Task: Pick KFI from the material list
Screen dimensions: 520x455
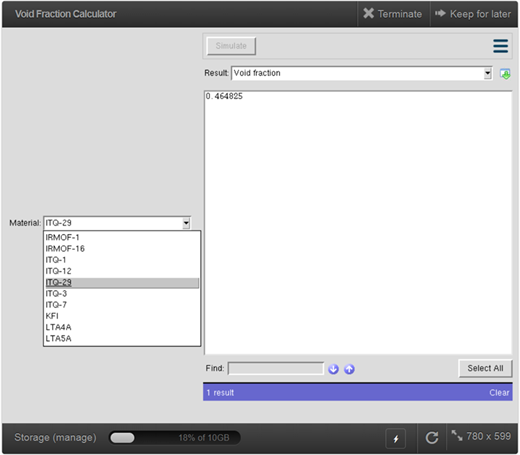Action: pos(122,316)
